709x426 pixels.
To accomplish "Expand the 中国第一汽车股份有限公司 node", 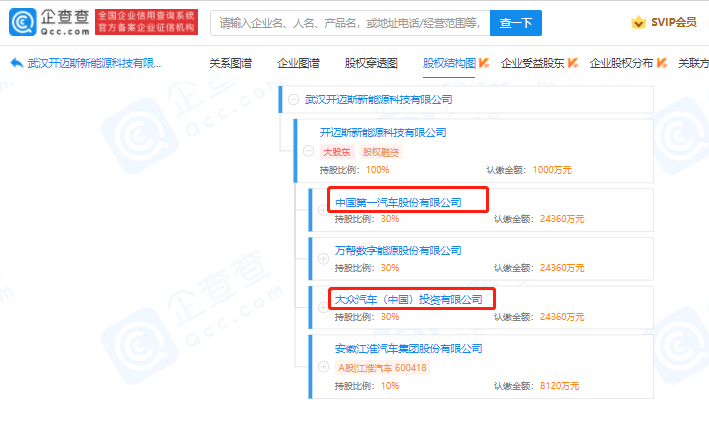I will tap(323, 210).
